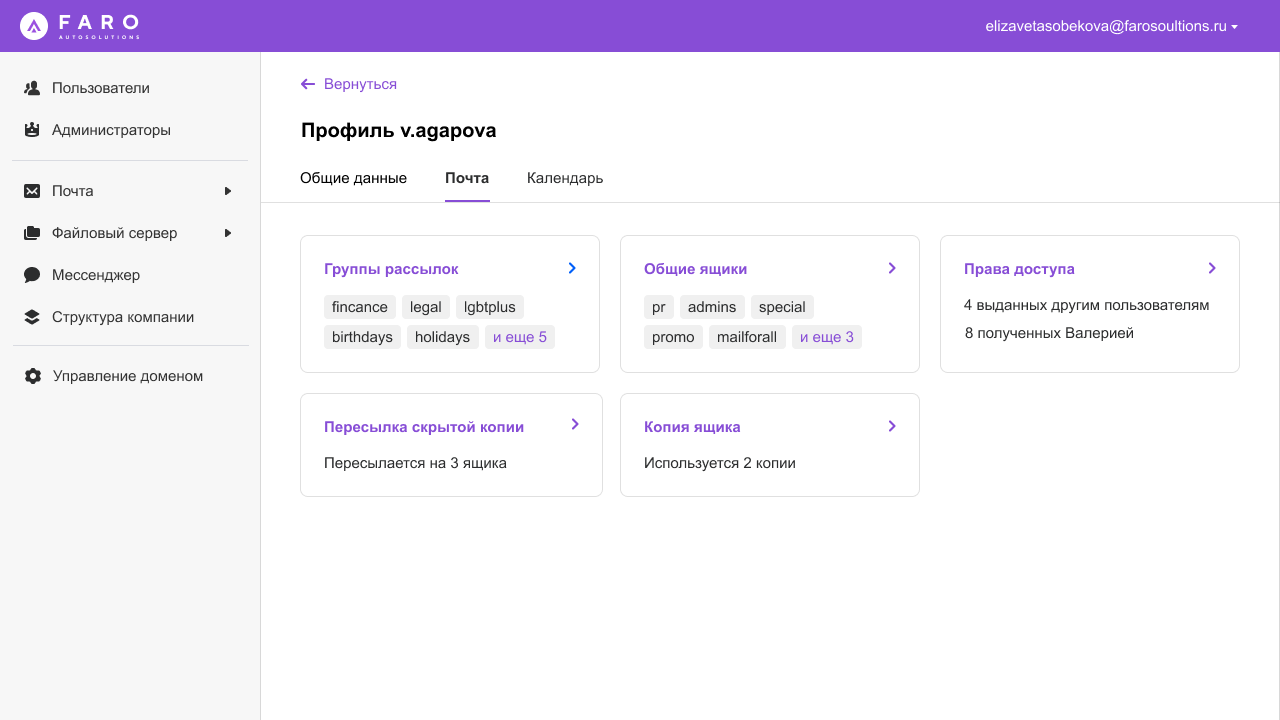
Task: Switch to the Общие данные tab
Action: click(x=353, y=177)
